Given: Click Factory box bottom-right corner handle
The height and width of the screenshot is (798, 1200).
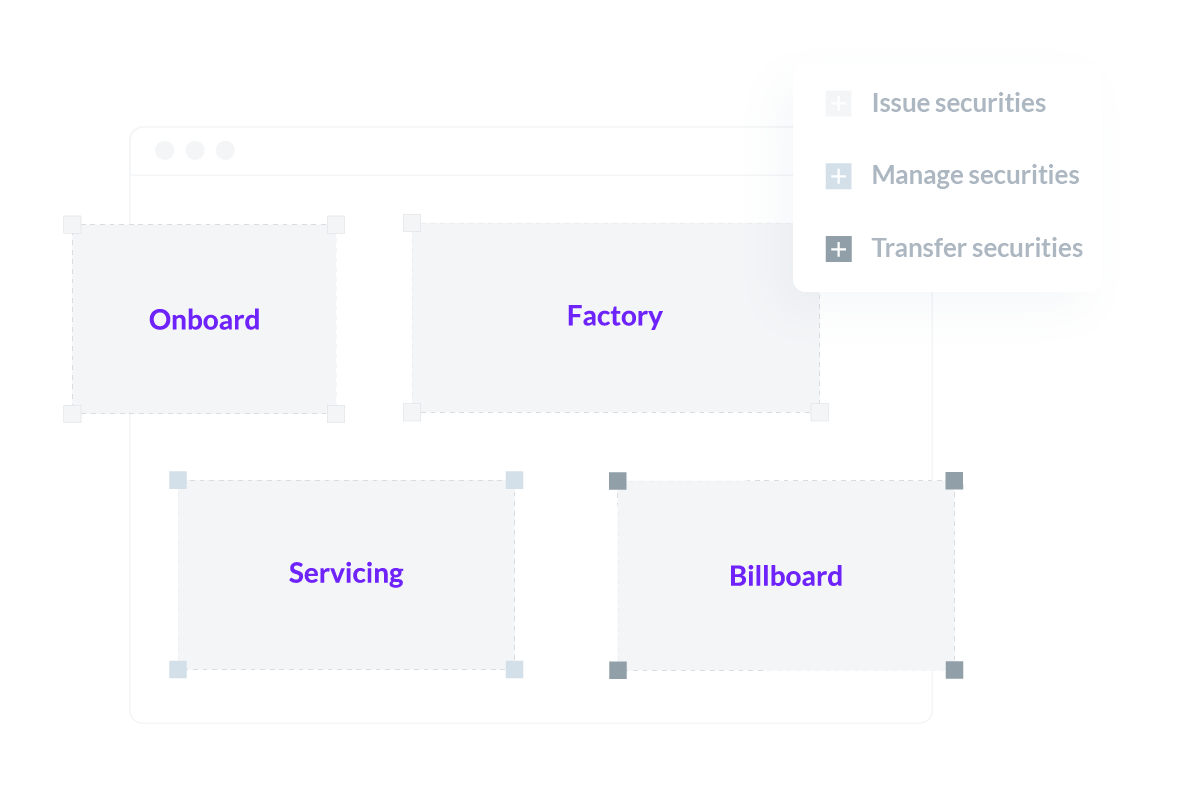Looking at the screenshot, I should [x=819, y=412].
